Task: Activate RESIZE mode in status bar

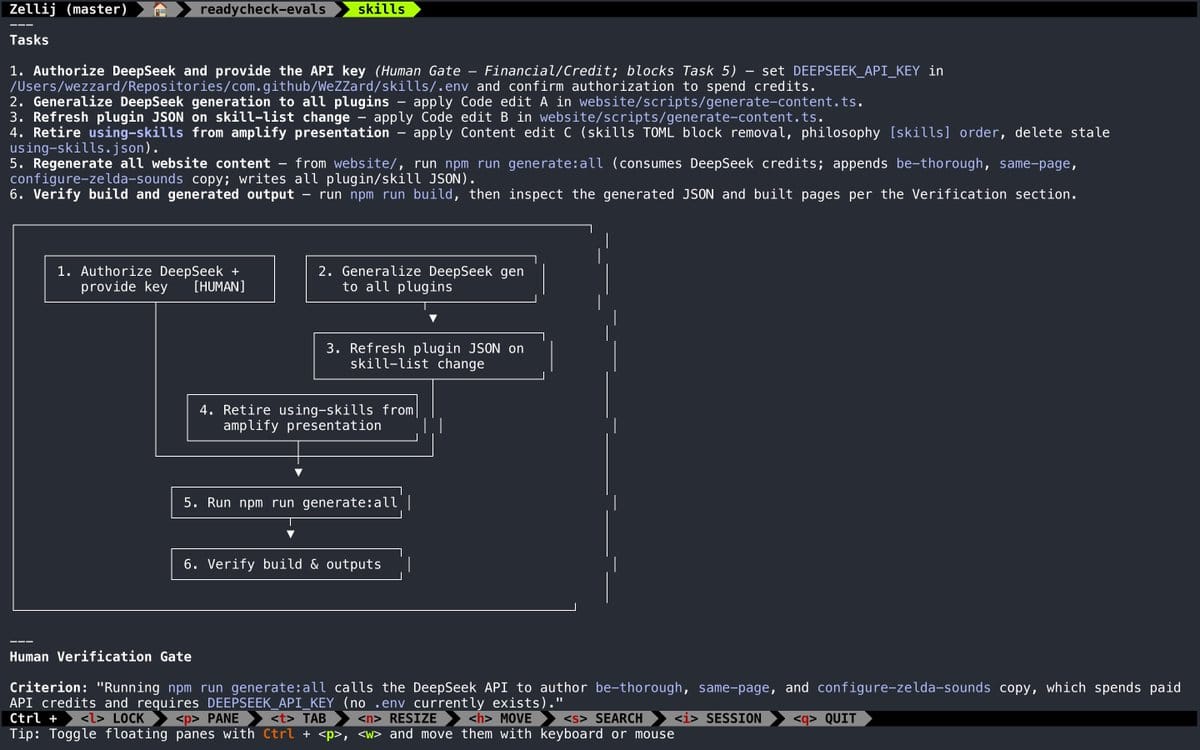Action: (396, 718)
